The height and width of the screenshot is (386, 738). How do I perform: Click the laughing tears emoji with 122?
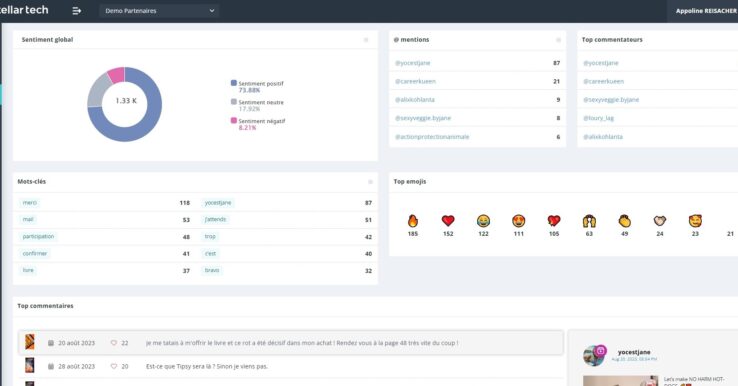[483, 221]
